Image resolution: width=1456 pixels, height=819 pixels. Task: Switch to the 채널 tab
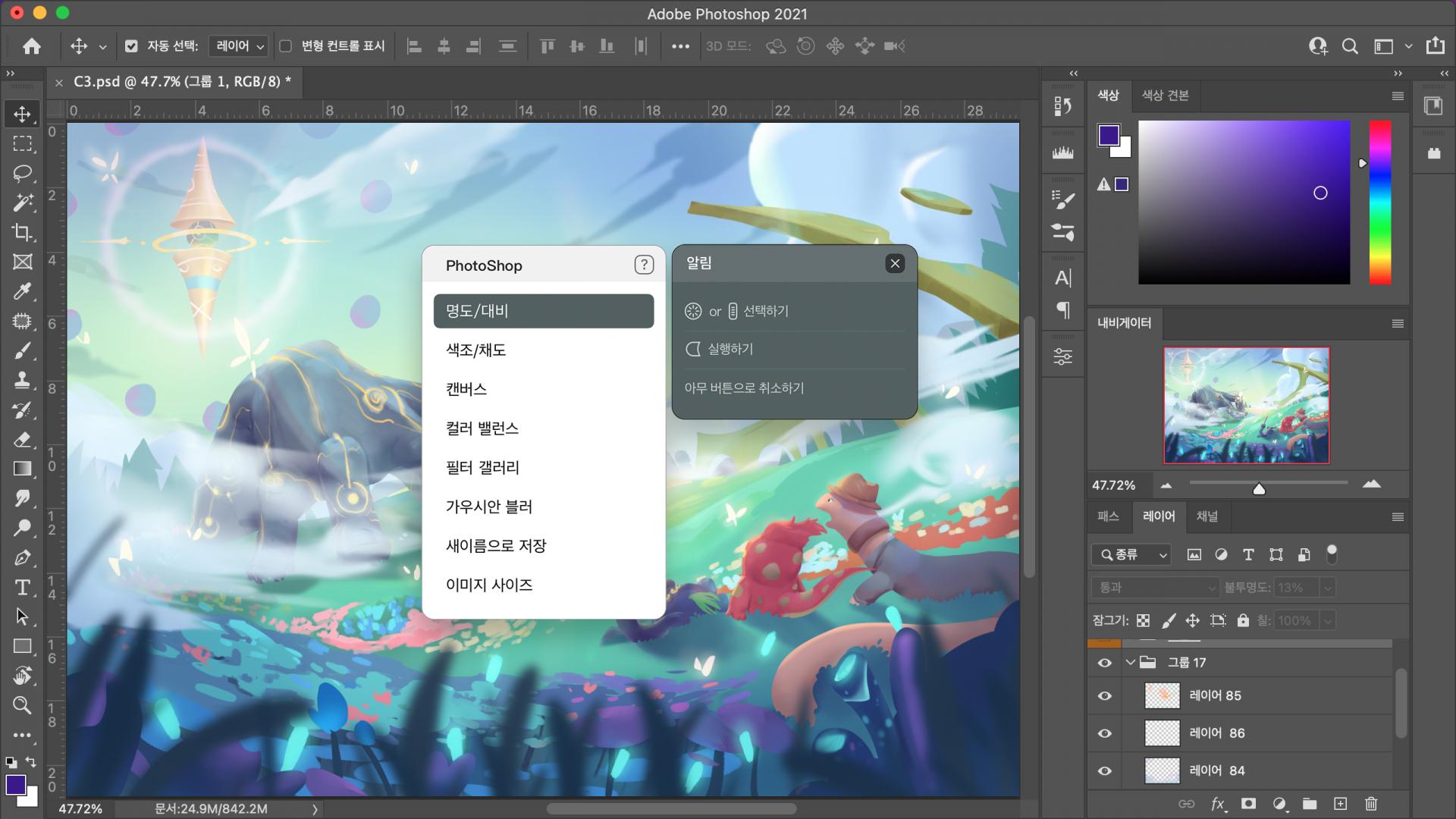[1207, 516]
